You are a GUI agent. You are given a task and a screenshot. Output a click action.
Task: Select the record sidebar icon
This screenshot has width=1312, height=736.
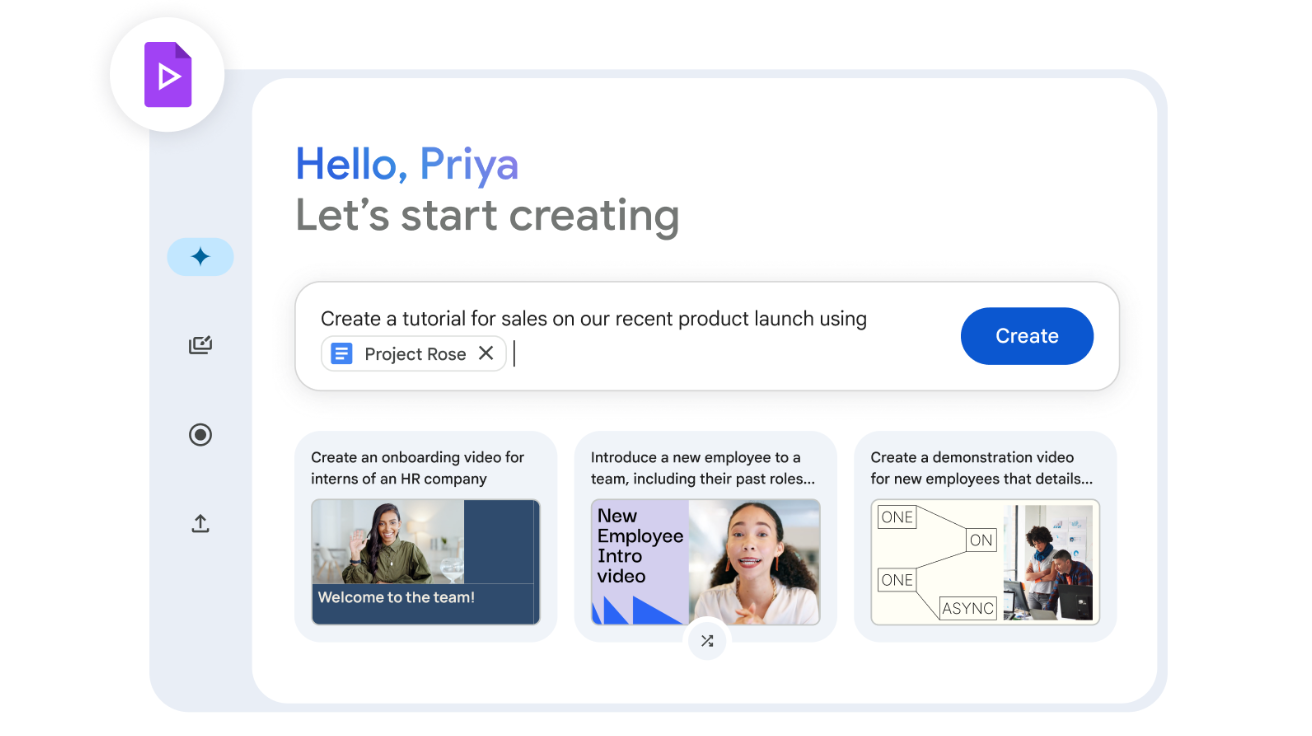coord(200,434)
